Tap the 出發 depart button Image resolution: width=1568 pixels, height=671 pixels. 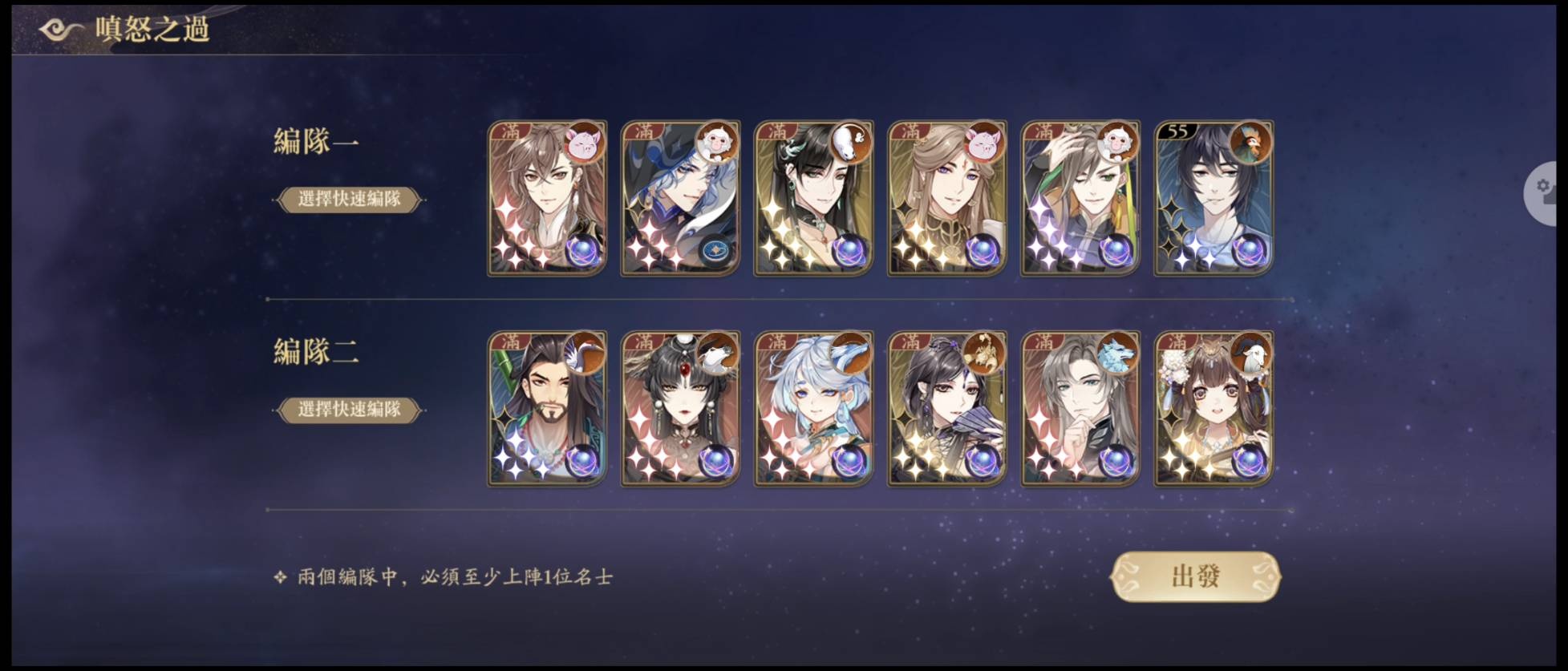[1195, 576]
